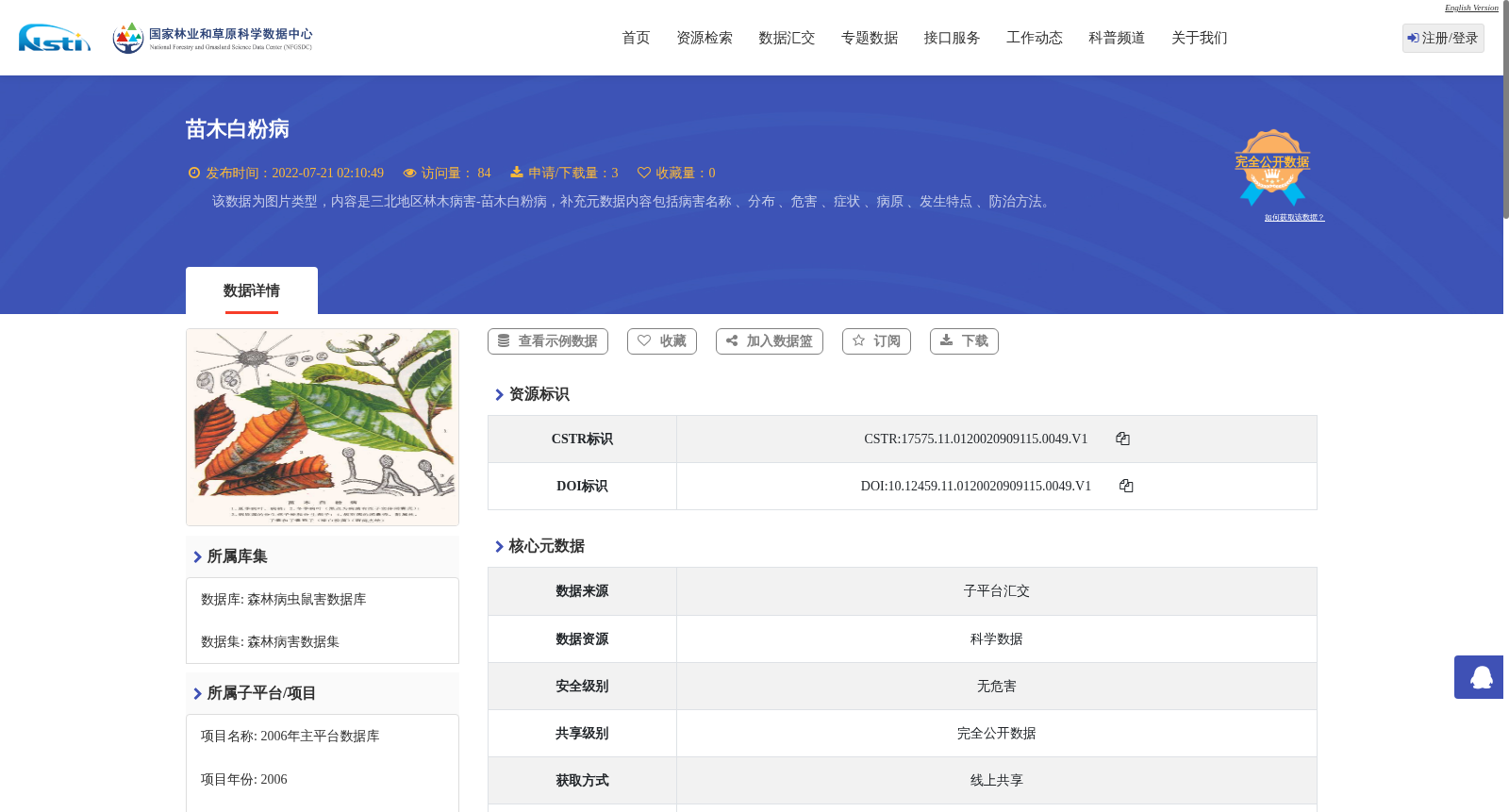Open the 首页 menu item
Screen dimensions: 1509x812
pos(636,38)
